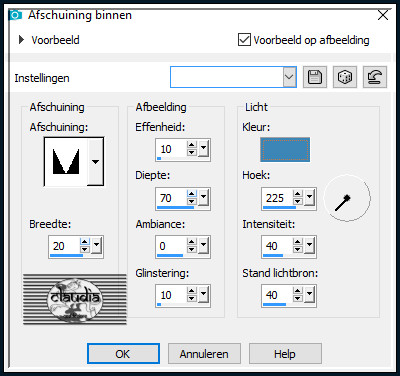This screenshot has width=400, height=376.
Task: Click the Glinstering value field showing 10
Action: pos(172,295)
